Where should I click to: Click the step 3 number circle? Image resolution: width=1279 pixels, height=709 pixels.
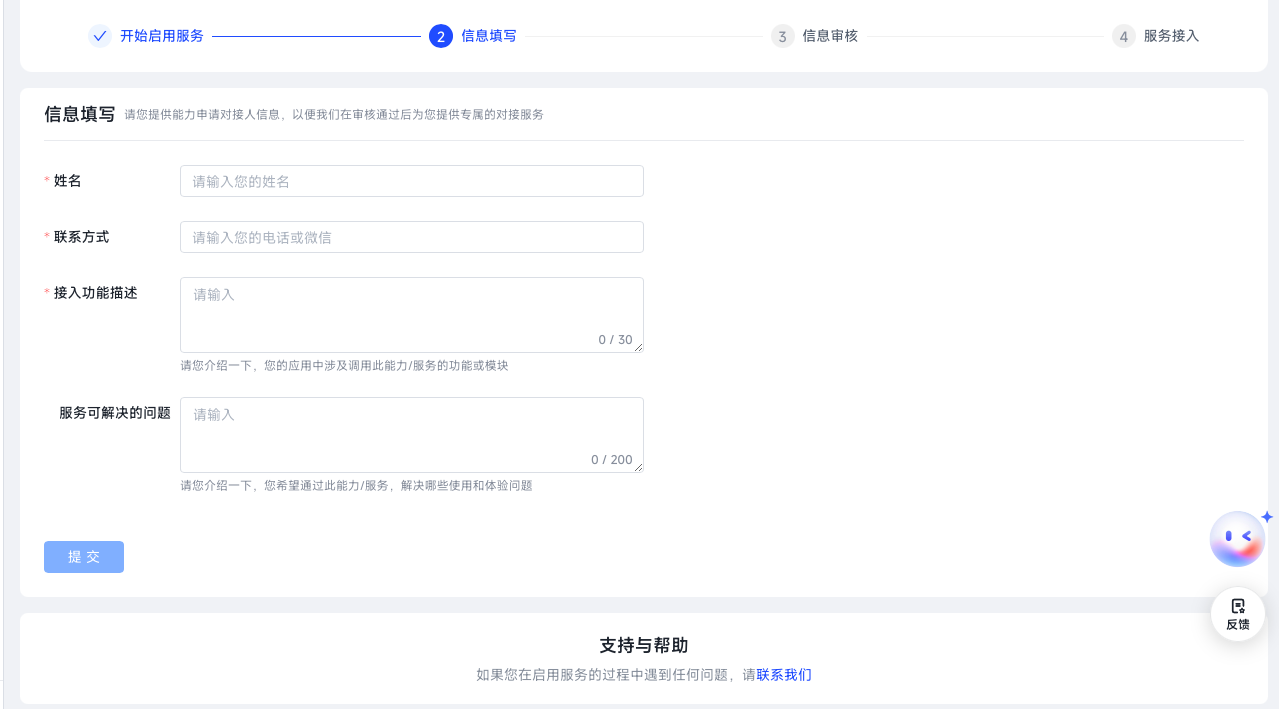pyautogui.click(x=782, y=36)
